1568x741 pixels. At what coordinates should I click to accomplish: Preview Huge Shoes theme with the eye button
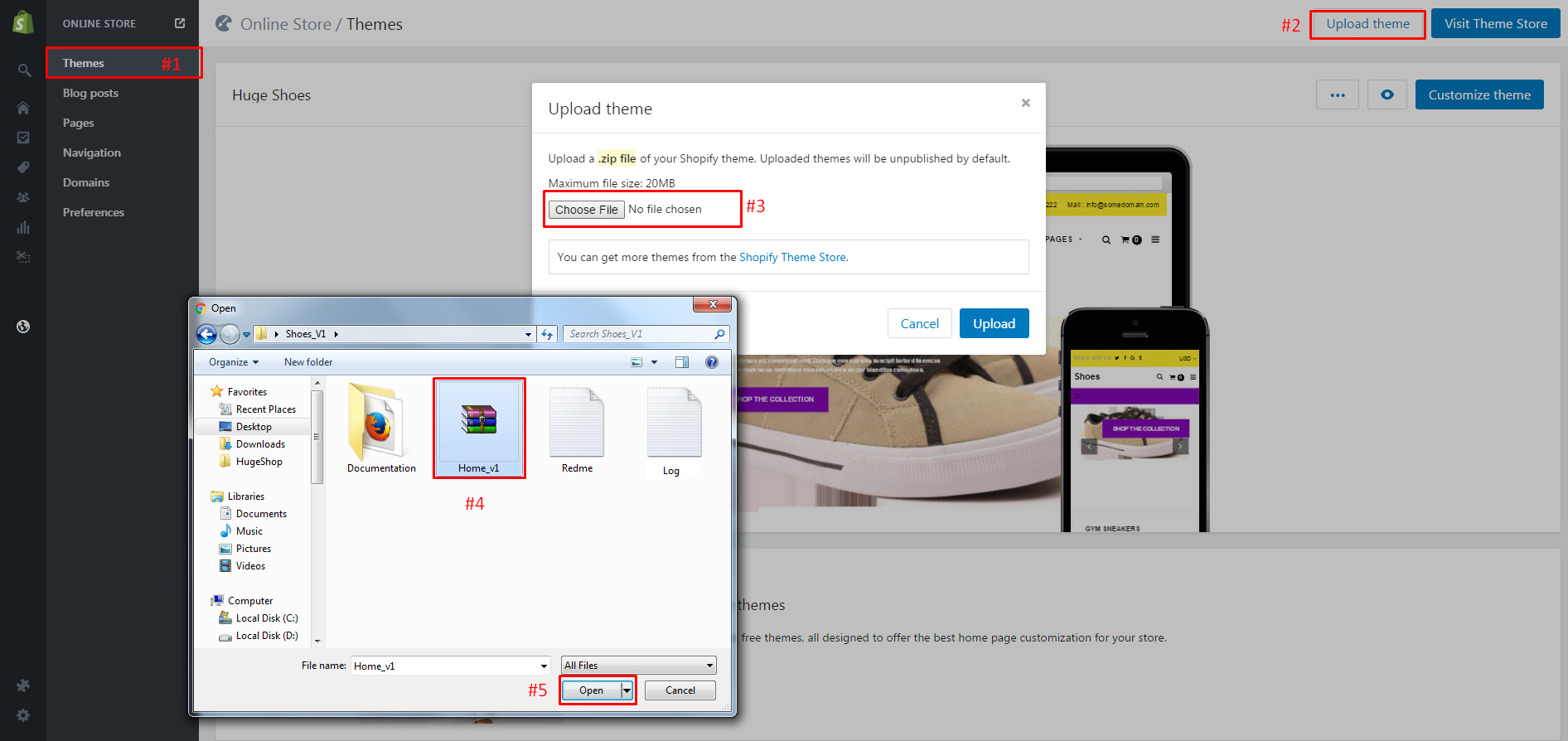pos(1387,94)
